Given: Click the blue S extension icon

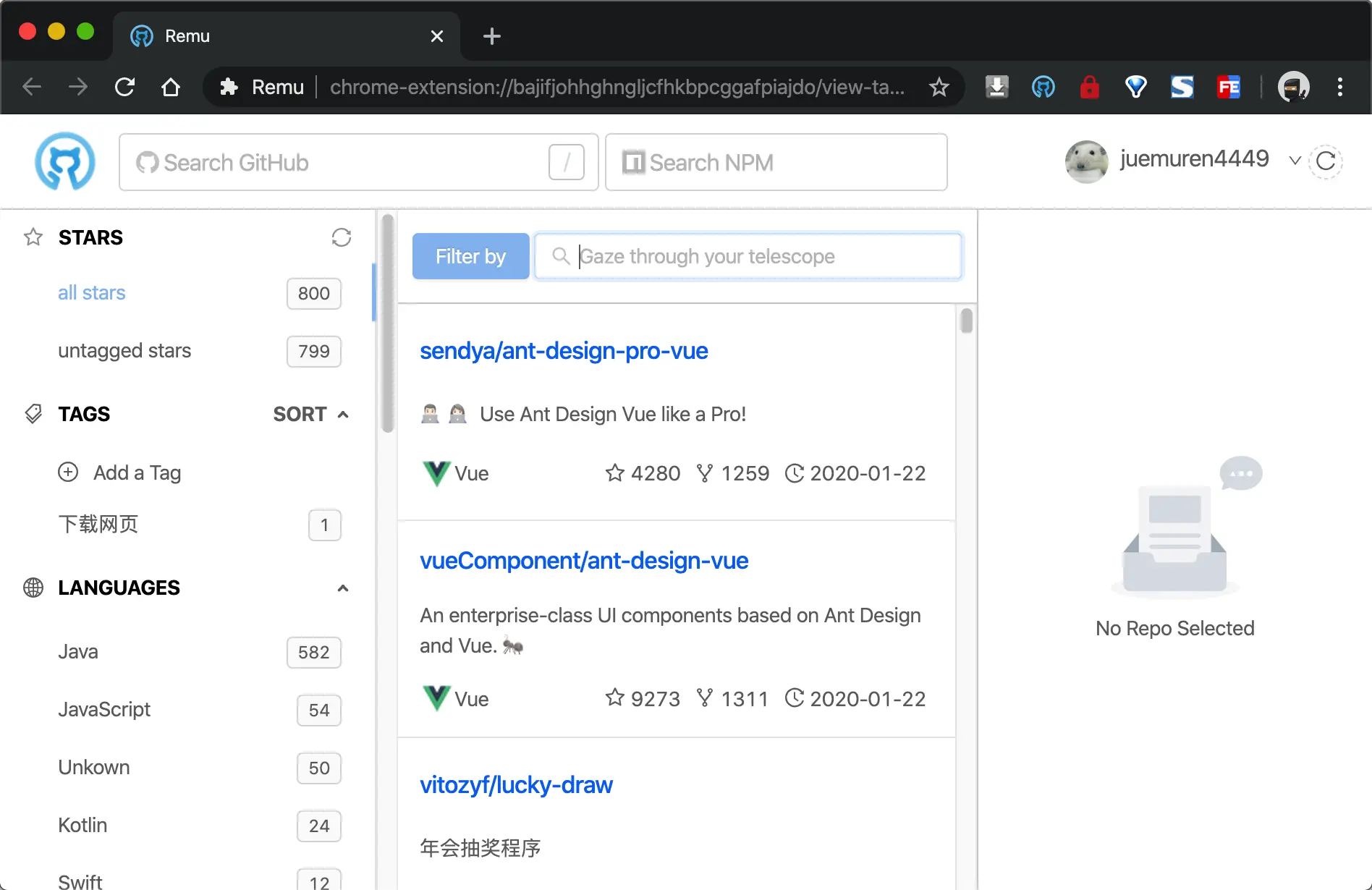Looking at the screenshot, I should click(x=1182, y=87).
